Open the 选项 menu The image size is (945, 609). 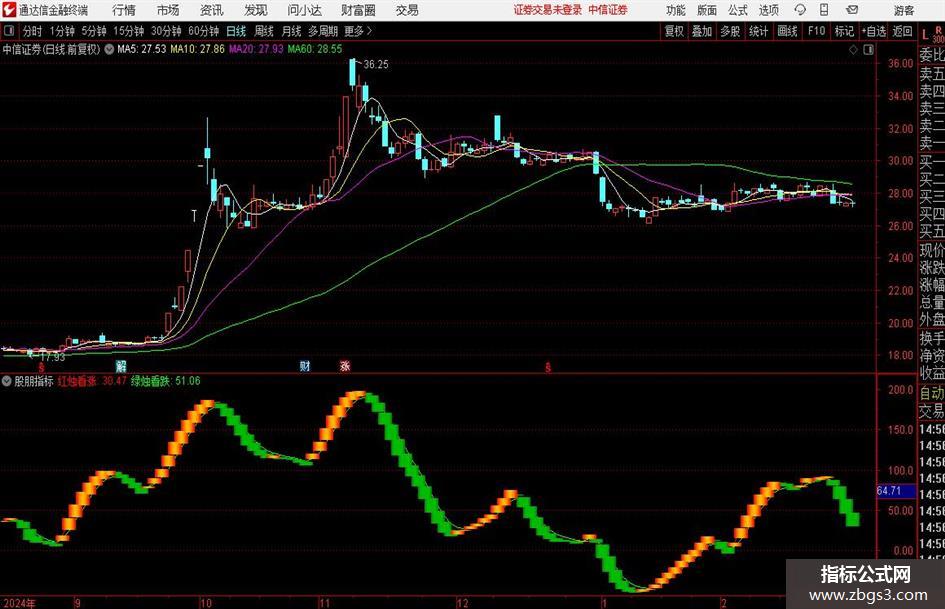point(768,10)
